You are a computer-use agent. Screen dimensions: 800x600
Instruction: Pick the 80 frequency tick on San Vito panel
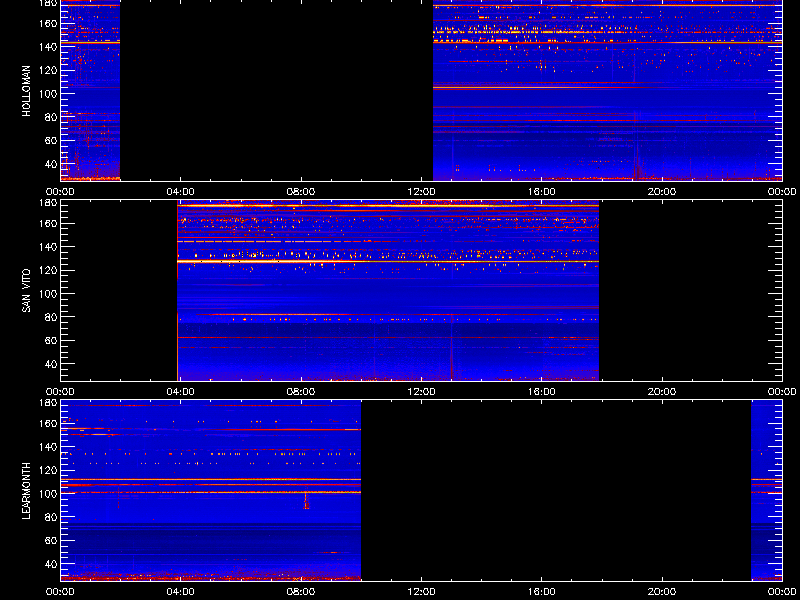tap(52, 317)
